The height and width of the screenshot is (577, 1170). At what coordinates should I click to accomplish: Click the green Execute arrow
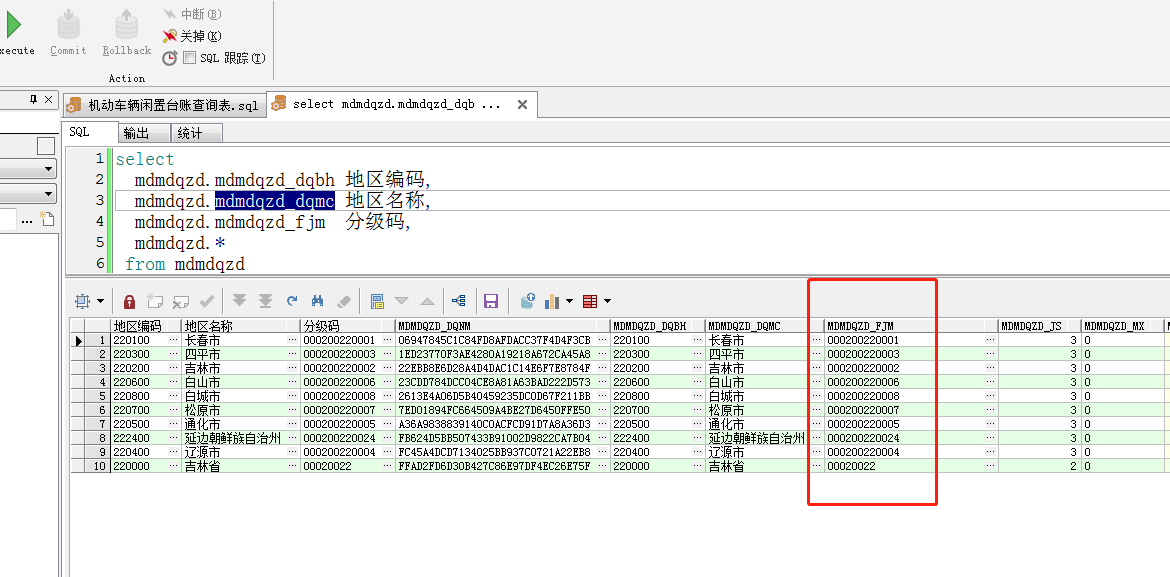pyautogui.click(x=14, y=25)
